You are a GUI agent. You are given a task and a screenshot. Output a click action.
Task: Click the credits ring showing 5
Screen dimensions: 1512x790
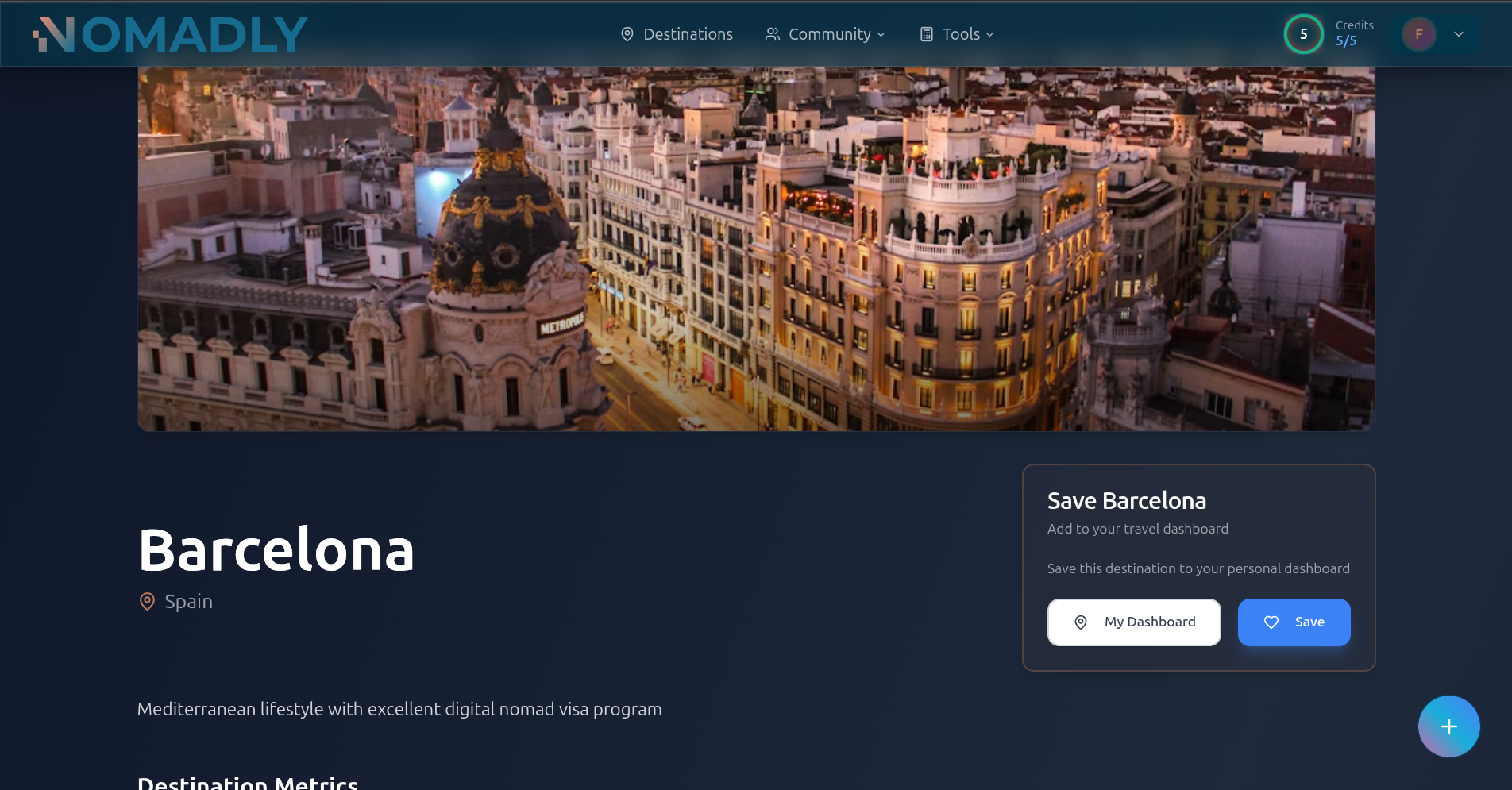pyautogui.click(x=1303, y=34)
